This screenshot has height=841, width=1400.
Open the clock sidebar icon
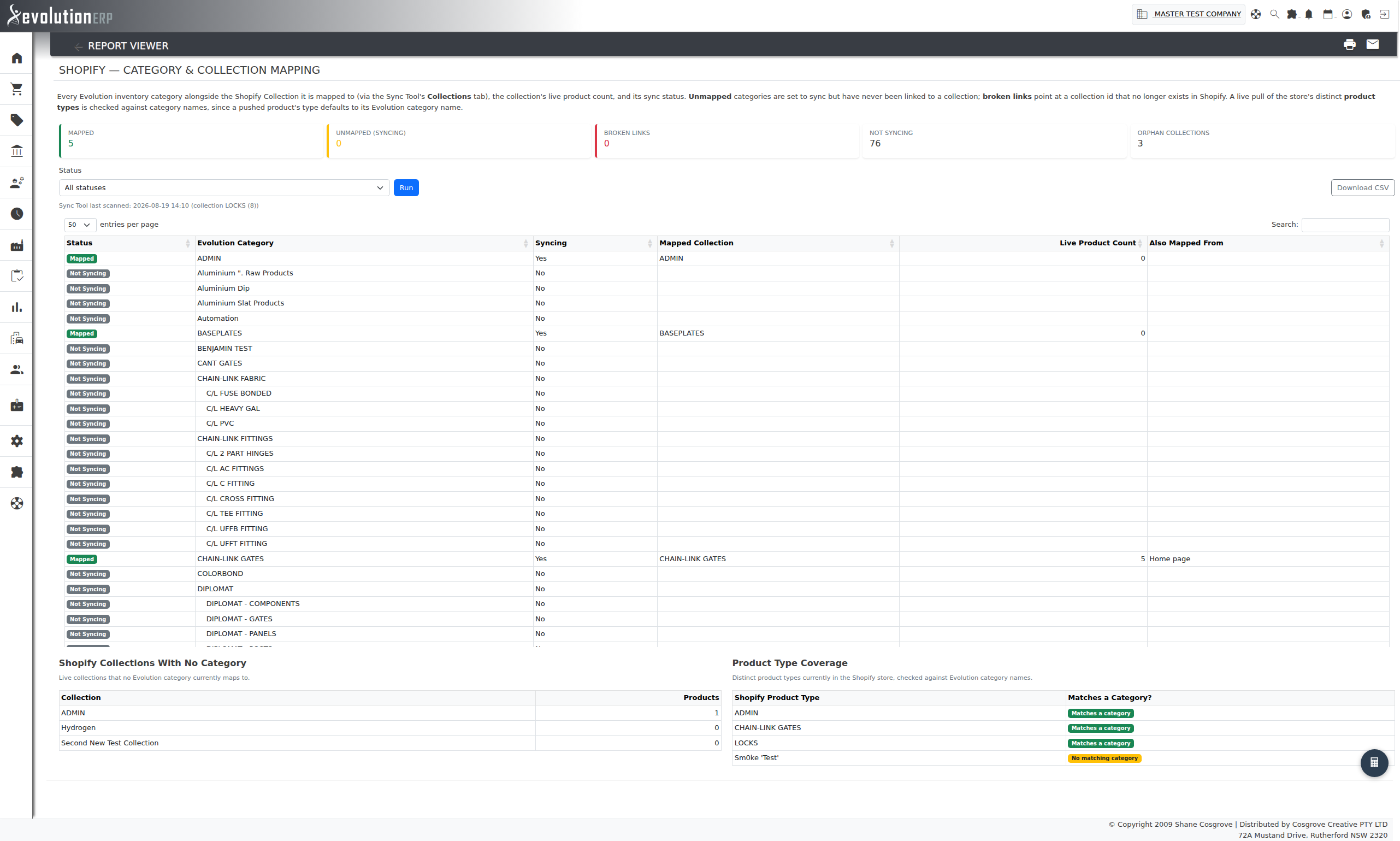click(17, 214)
